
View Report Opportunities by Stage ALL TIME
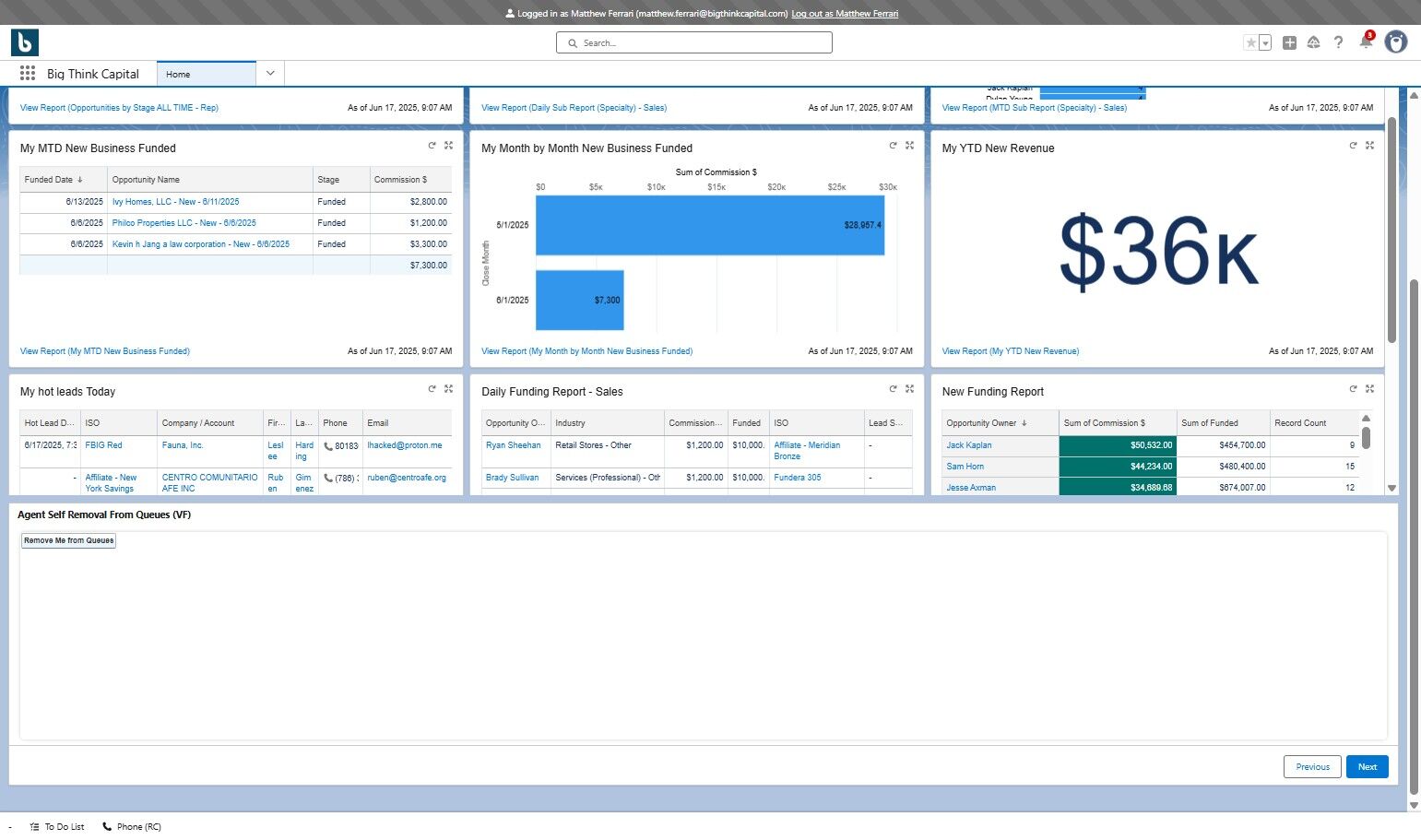[119, 108]
